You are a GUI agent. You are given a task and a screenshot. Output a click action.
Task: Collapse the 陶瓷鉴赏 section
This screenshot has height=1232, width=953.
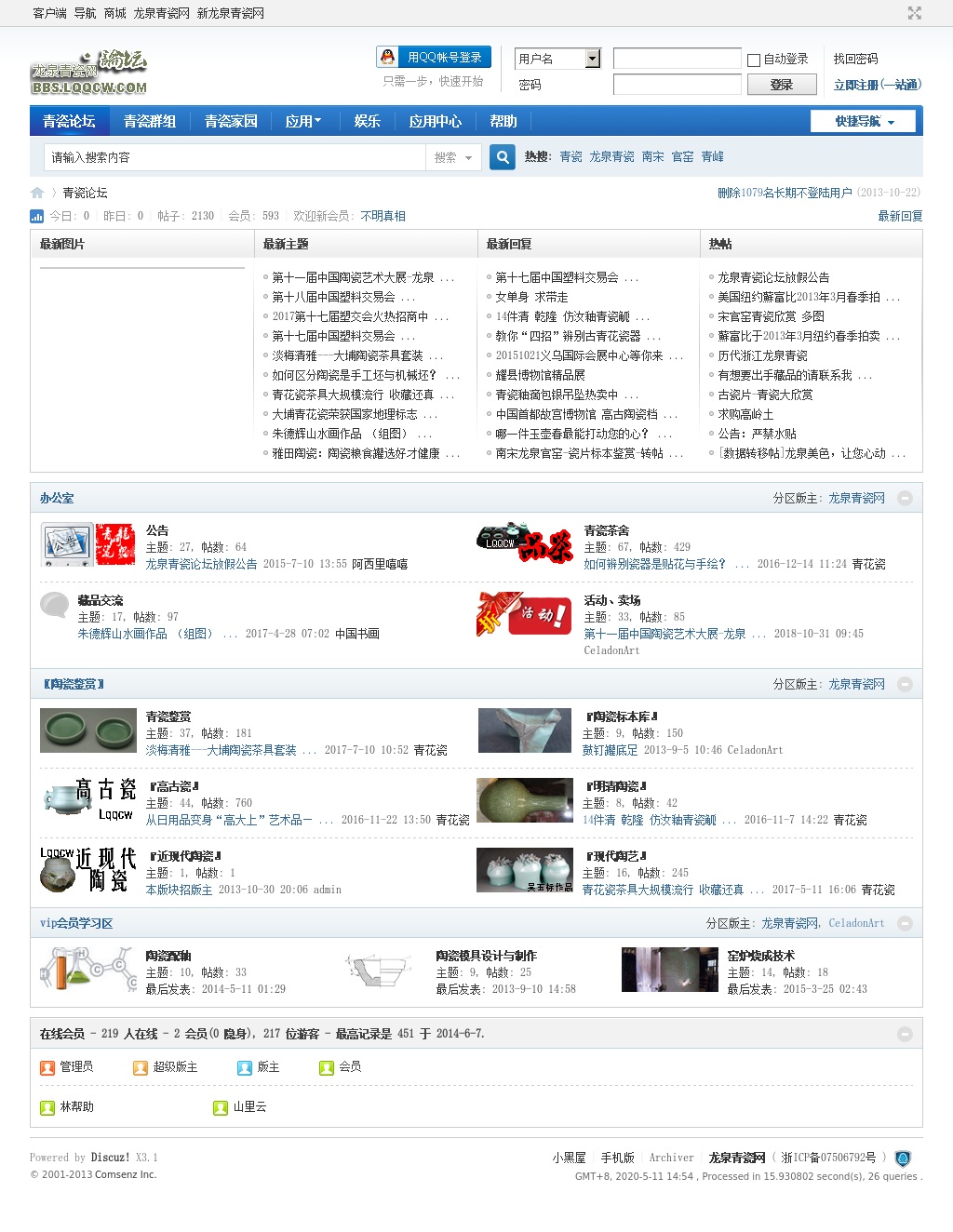(x=905, y=684)
